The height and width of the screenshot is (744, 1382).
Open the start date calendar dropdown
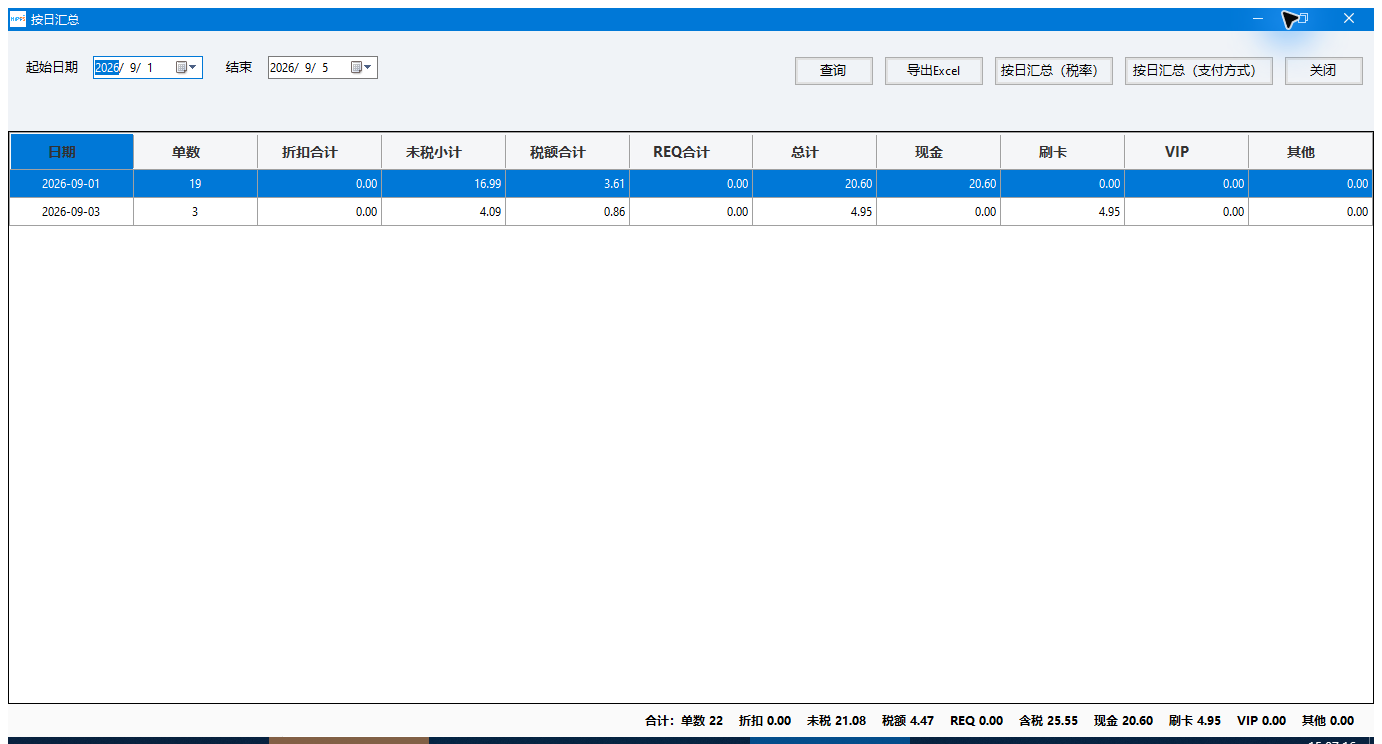point(187,68)
